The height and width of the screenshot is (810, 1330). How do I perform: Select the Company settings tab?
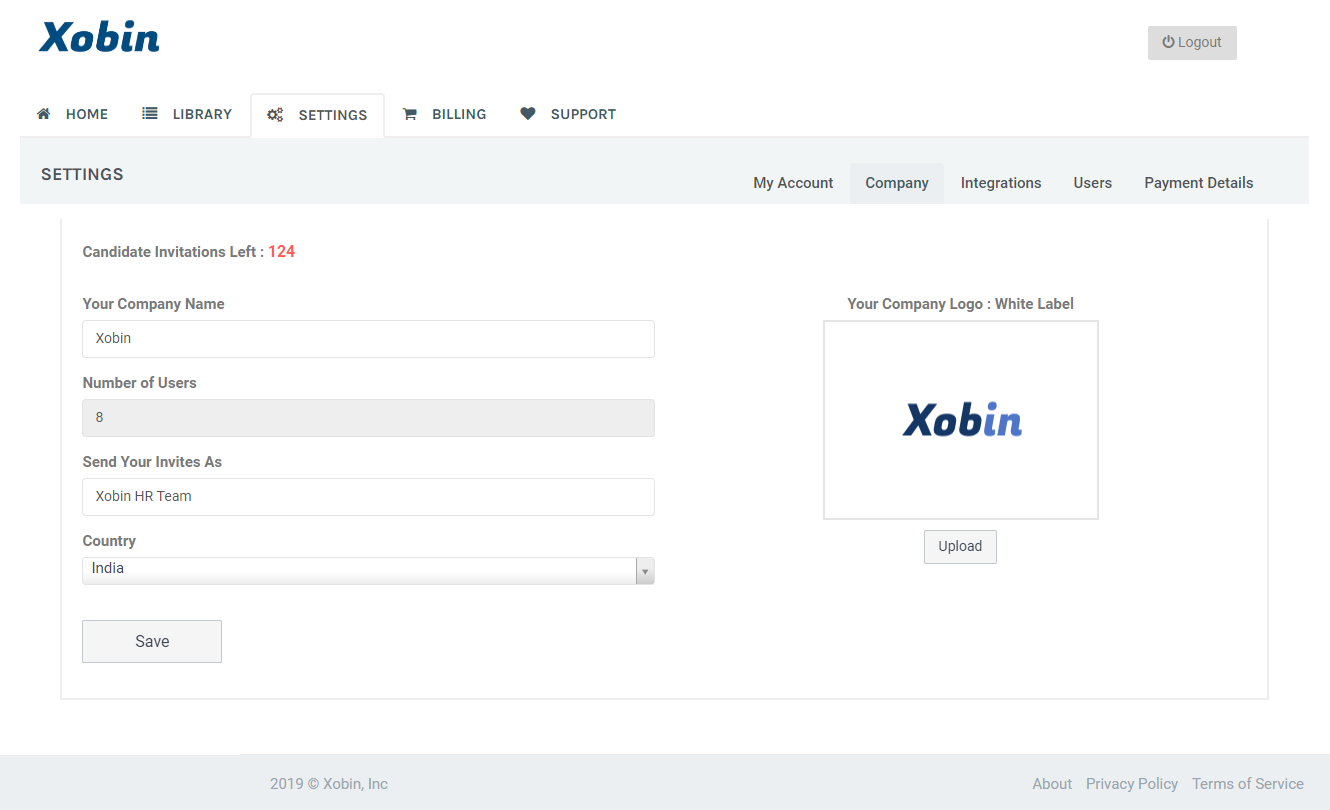coord(897,183)
